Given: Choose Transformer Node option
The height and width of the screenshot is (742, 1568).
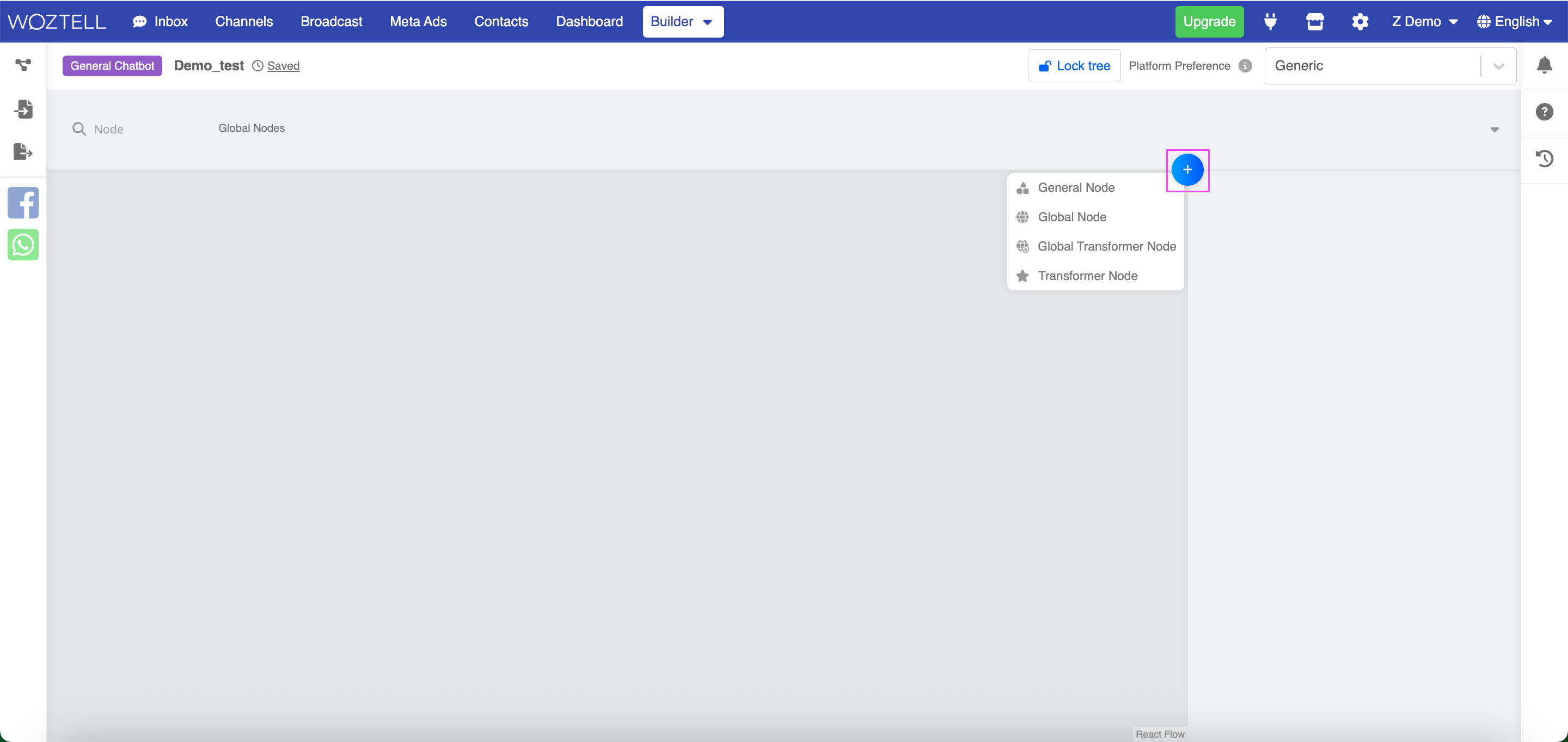Looking at the screenshot, I should [1095, 275].
